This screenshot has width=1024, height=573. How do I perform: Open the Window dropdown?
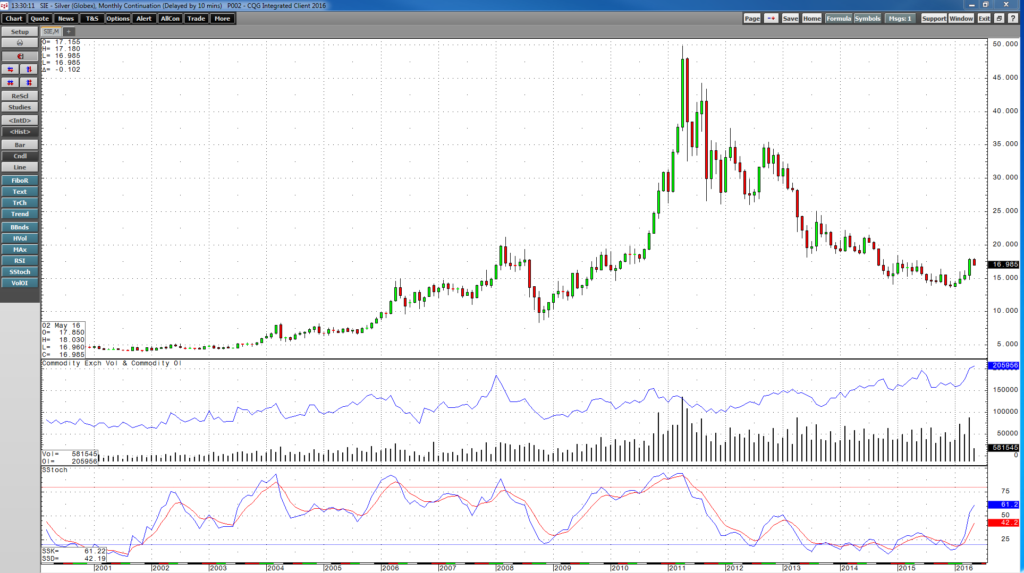961,18
